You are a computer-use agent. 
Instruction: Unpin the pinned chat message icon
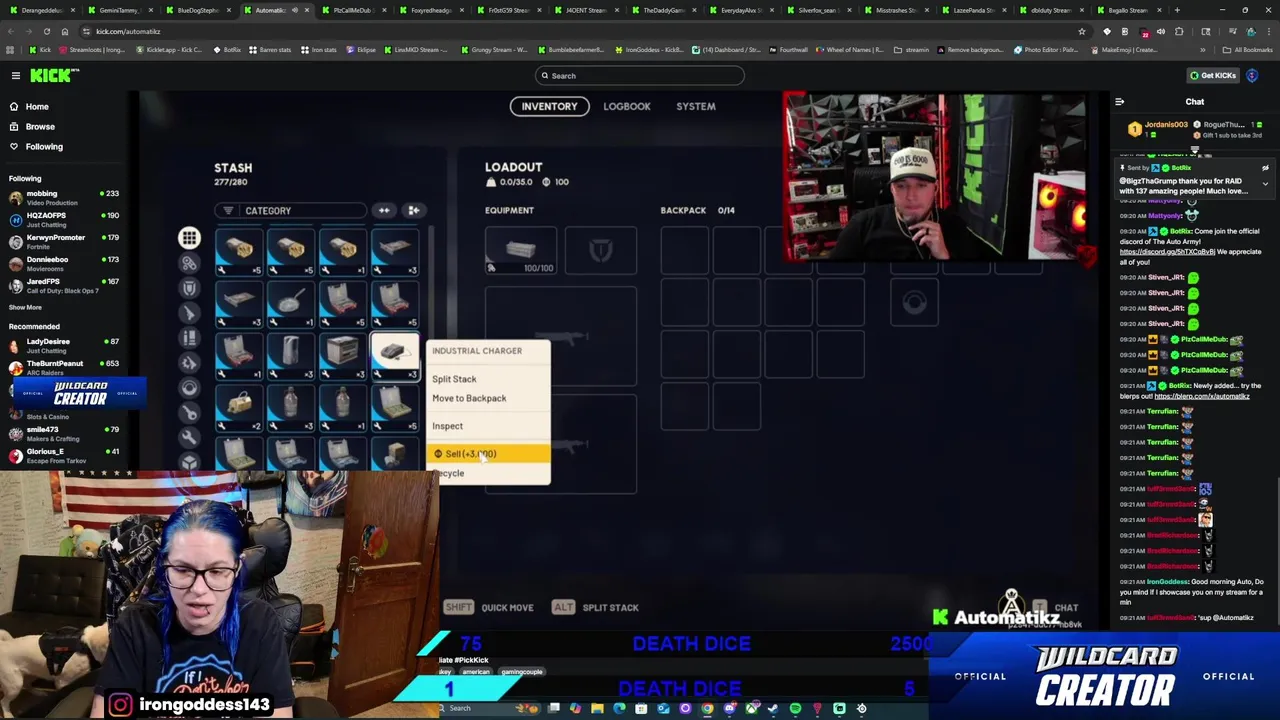pyautogui.click(x=1265, y=168)
